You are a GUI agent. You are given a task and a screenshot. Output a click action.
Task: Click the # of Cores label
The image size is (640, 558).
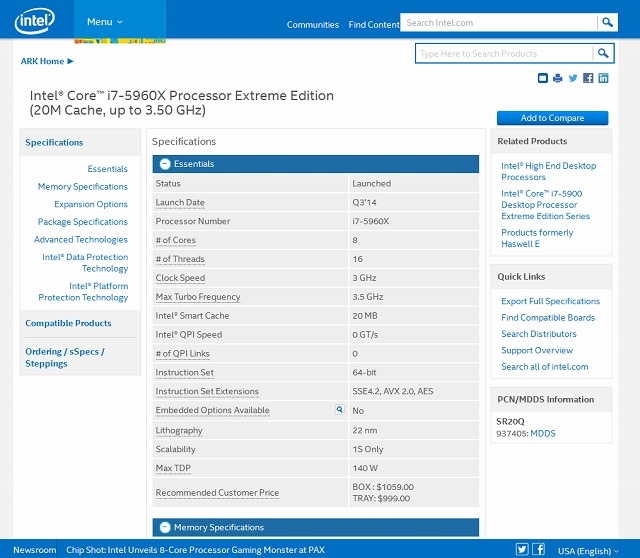point(176,240)
